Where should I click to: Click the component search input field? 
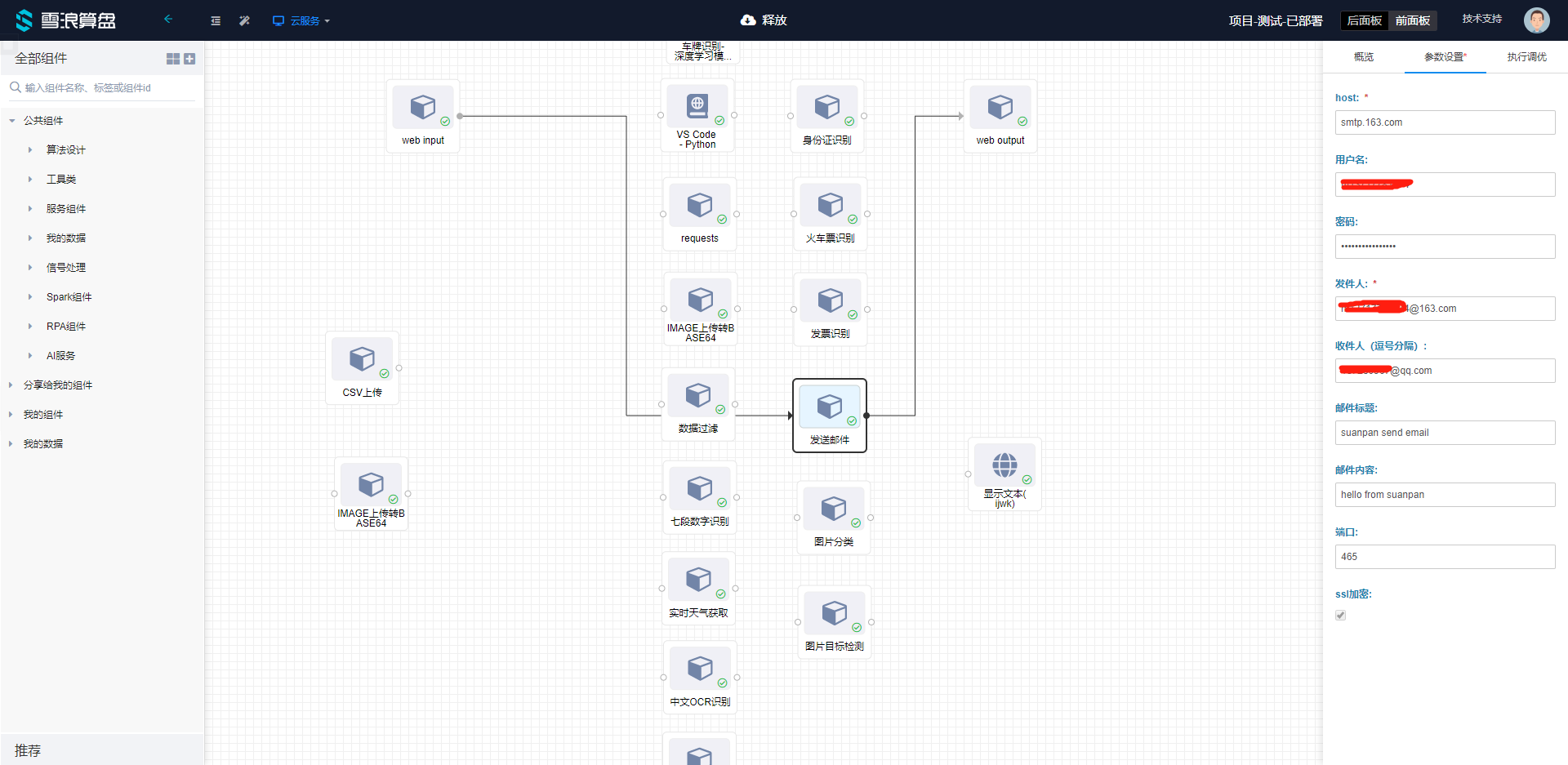click(102, 87)
